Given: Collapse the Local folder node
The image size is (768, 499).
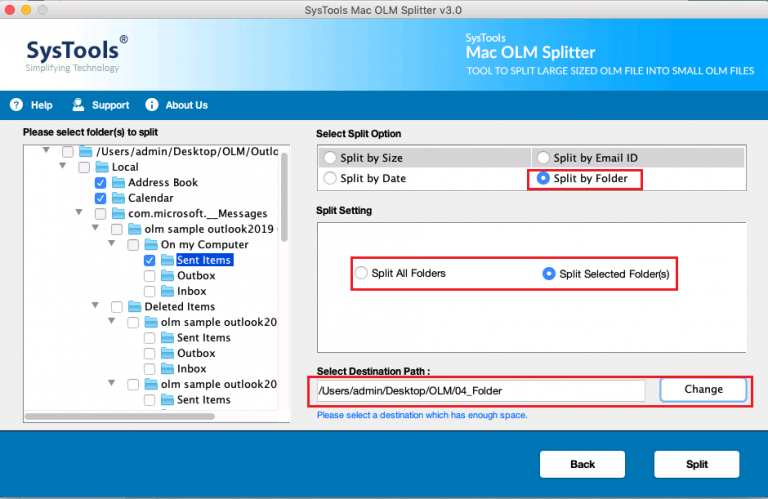Looking at the screenshot, I should (x=63, y=166).
